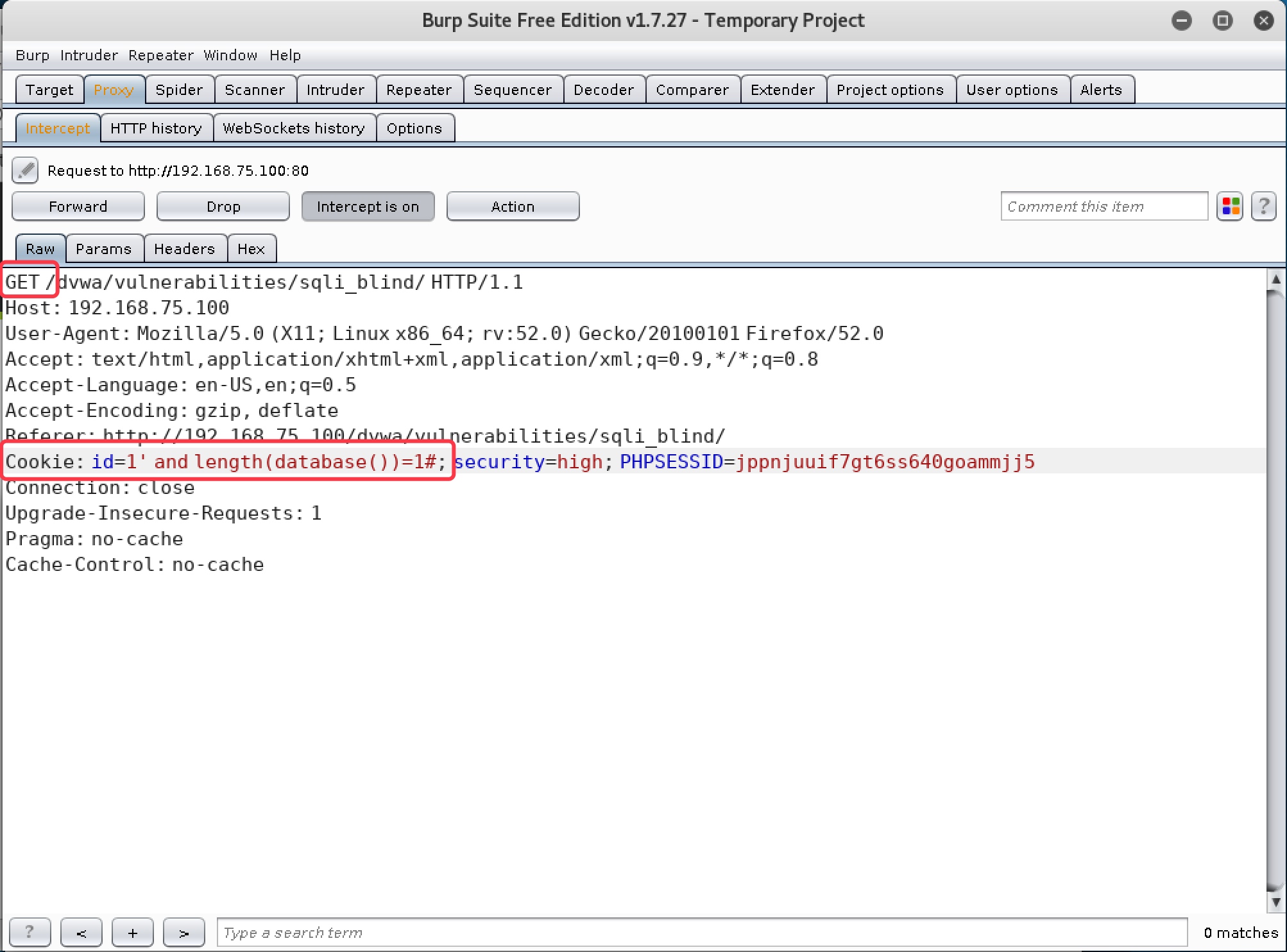Click the pencil edit target icon
The image size is (1287, 952).
point(25,171)
